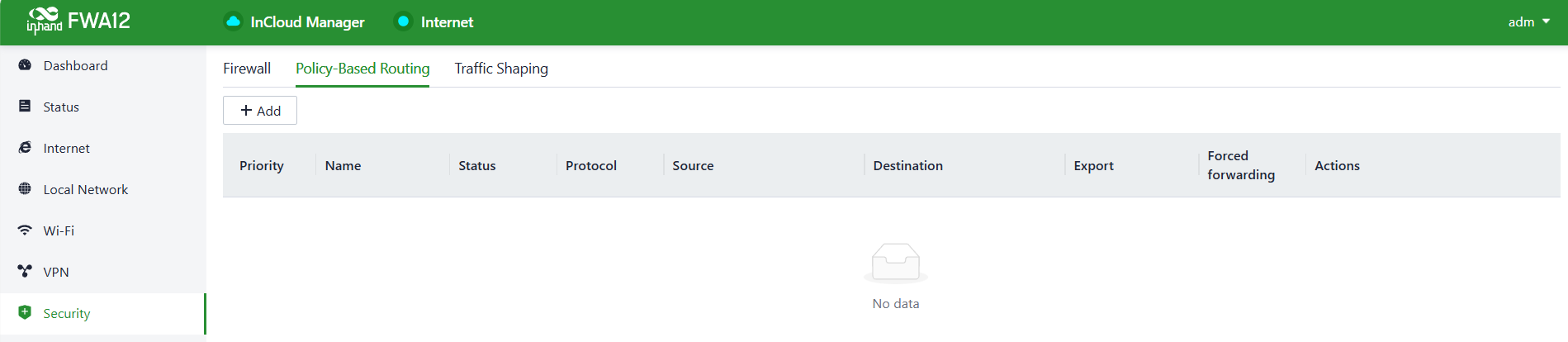Open Dashboard via its gauge icon
The image size is (1568, 342).
click(25, 65)
